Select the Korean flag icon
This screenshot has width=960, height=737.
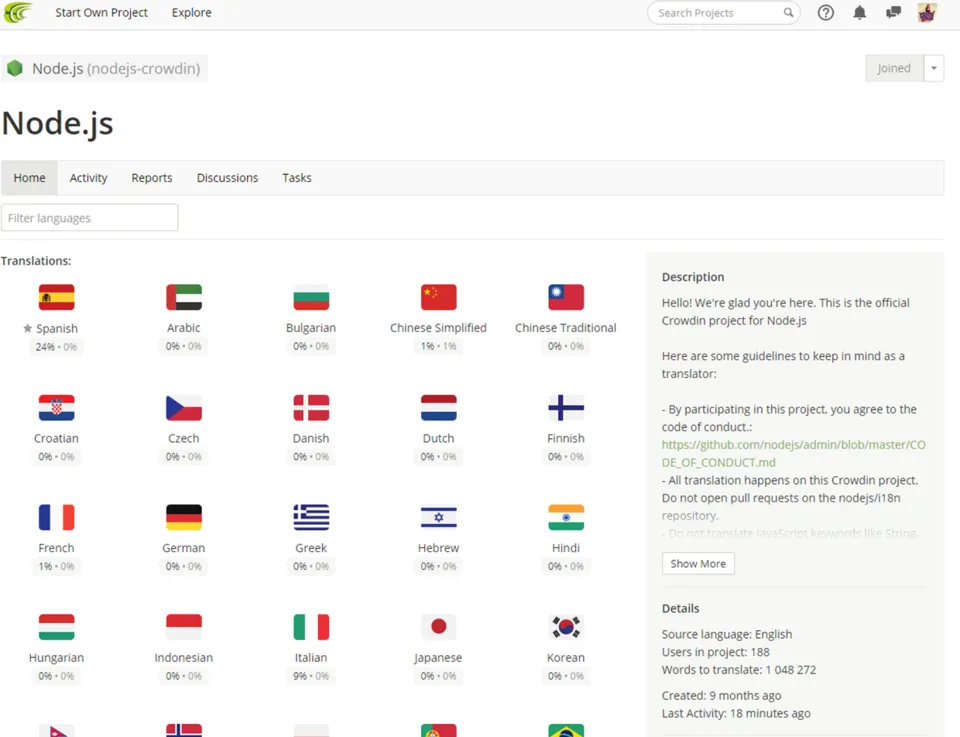pyautogui.click(x=566, y=627)
